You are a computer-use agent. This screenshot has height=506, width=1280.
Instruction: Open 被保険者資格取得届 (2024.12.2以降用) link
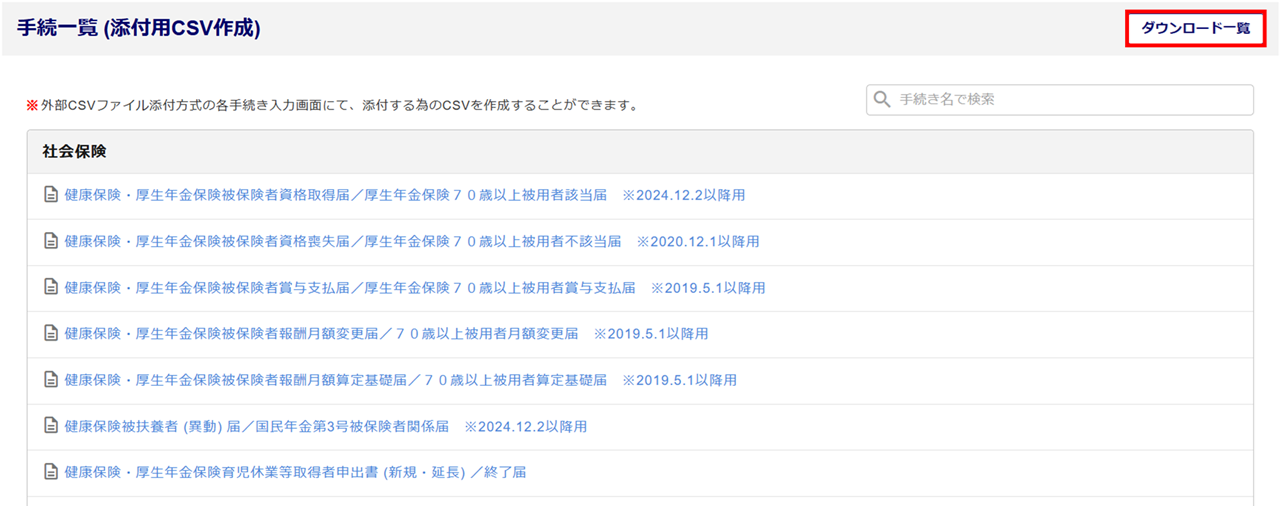pyautogui.click(x=404, y=195)
